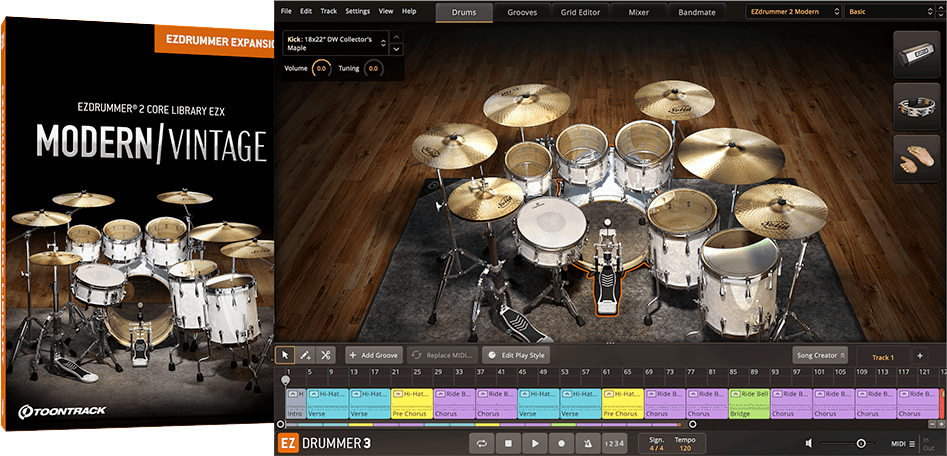Image resolution: width=947 pixels, height=456 pixels.
Task: Step to next kick with down arrow
Action: tap(396, 50)
